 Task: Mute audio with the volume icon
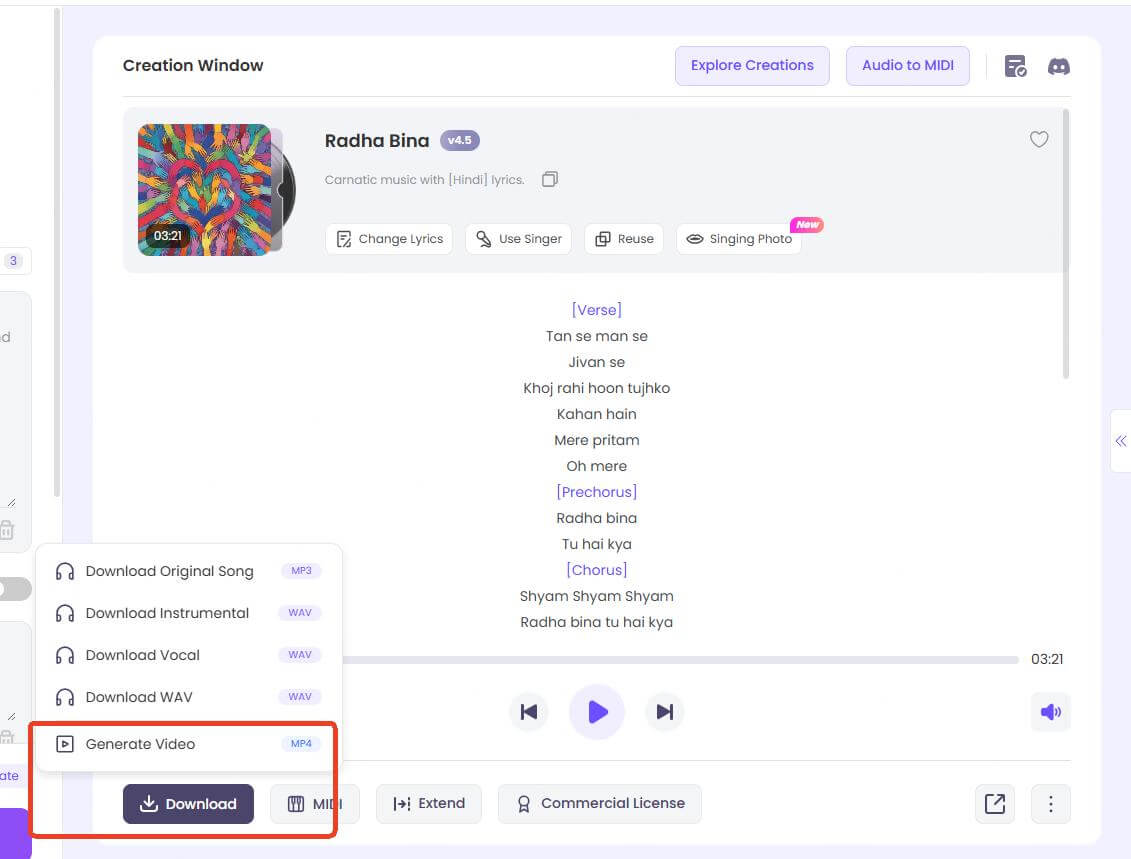tap(1050, 712)
